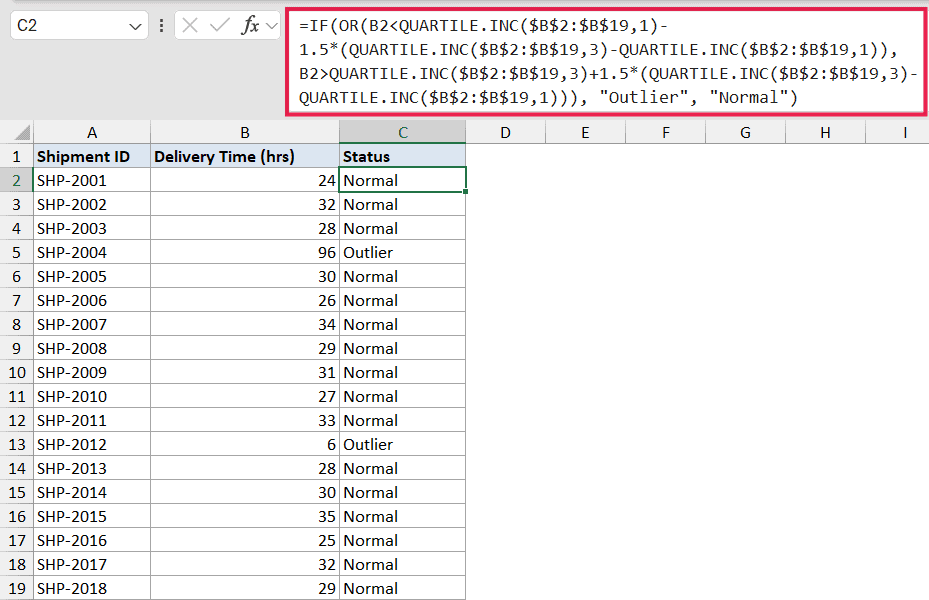This screenshot has width=929, height=600.
Task: Click the Status header cell
Action: coord(402,156)
